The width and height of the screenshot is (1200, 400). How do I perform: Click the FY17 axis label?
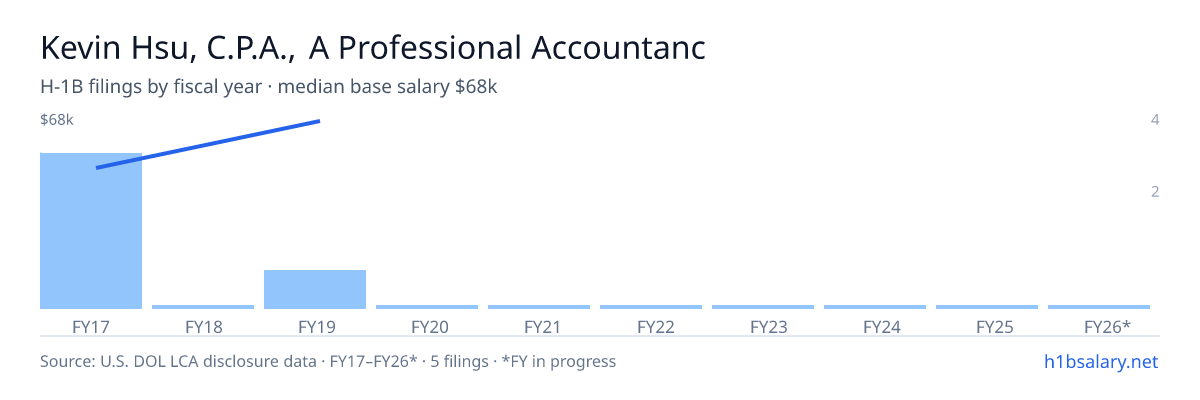pyautogui.click(x=91, y=326)
